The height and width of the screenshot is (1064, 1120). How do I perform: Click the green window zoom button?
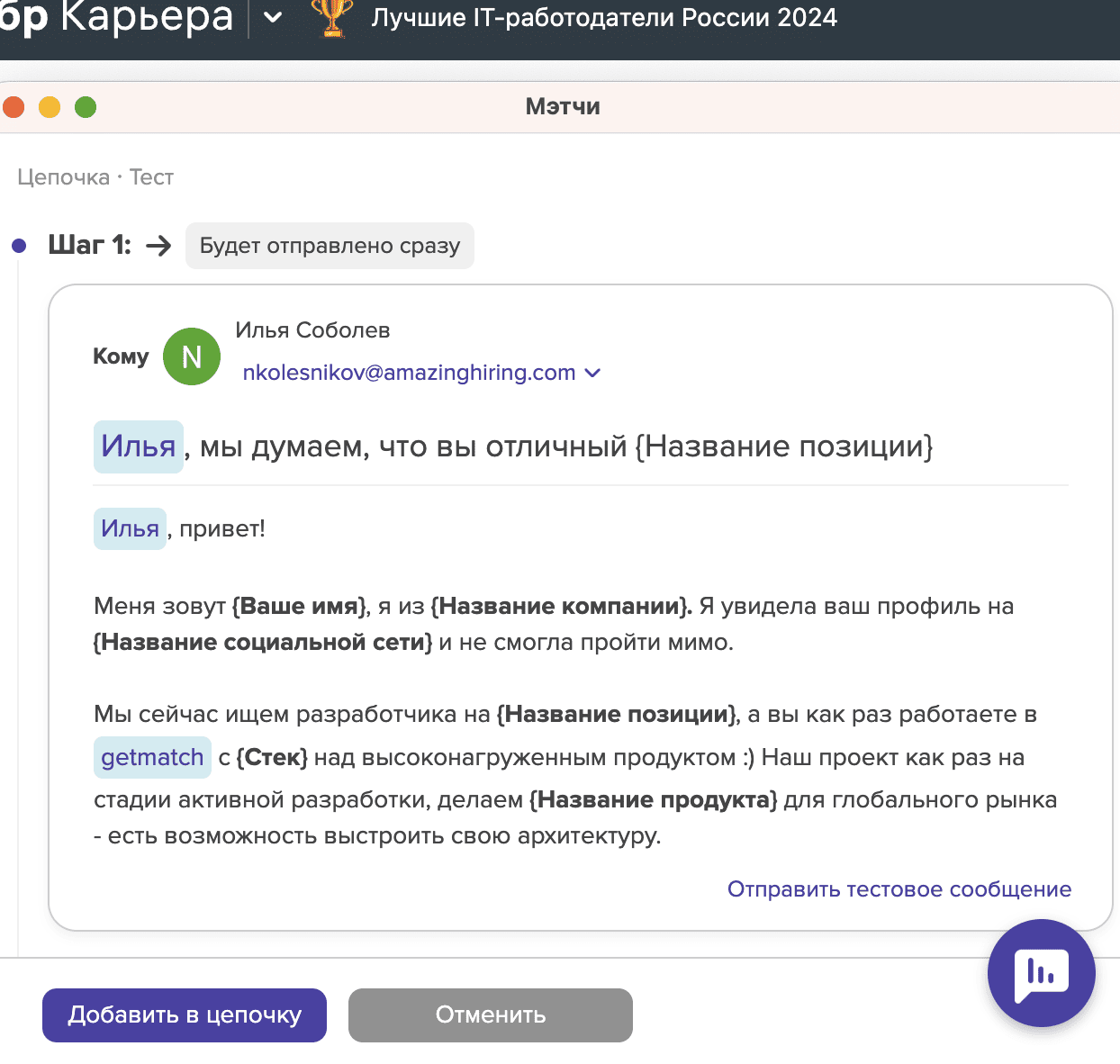pyautogui.click(x=86, y=107)
